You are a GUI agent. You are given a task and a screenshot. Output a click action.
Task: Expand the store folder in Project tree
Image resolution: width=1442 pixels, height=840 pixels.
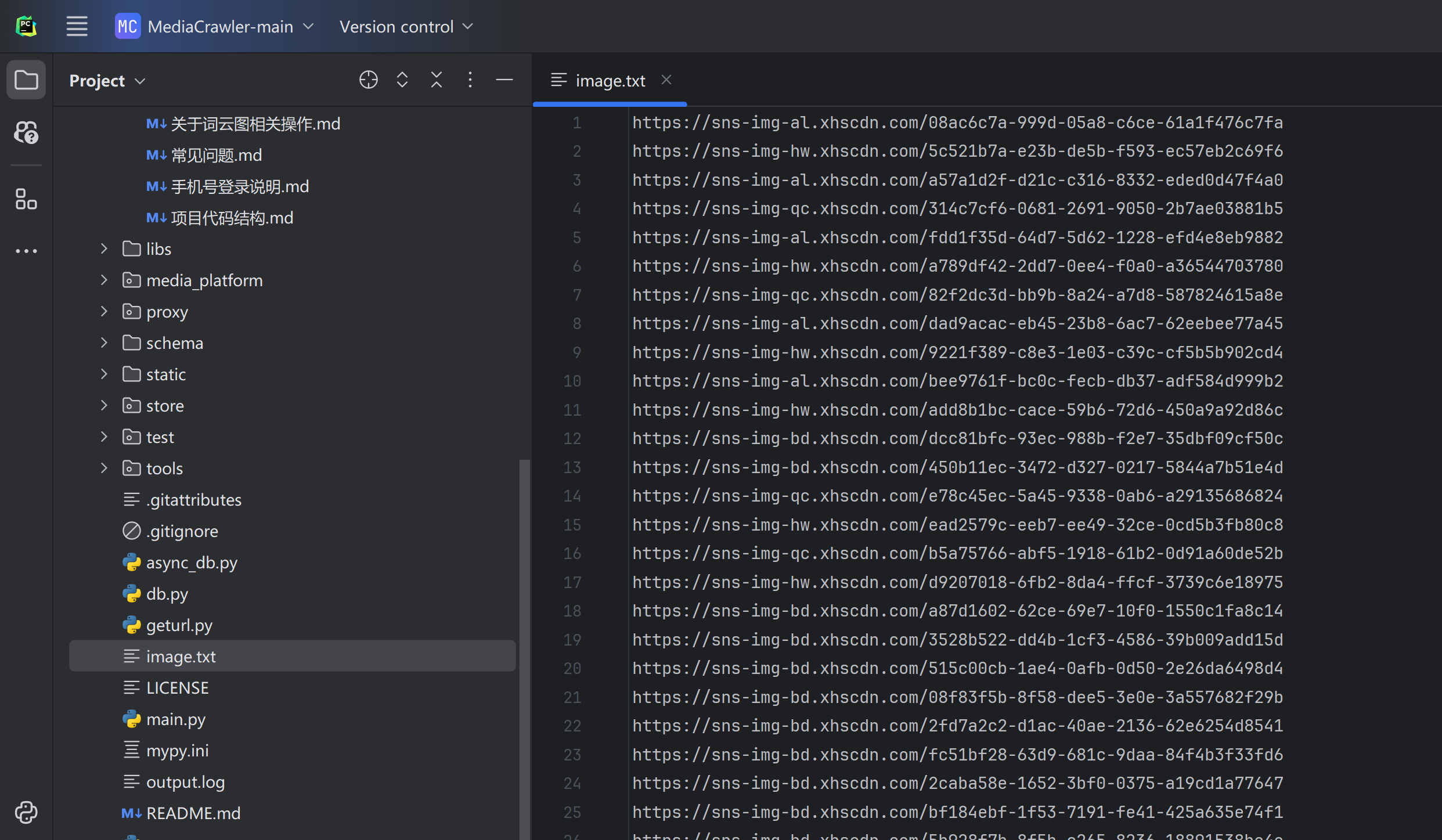pos(105,405)
